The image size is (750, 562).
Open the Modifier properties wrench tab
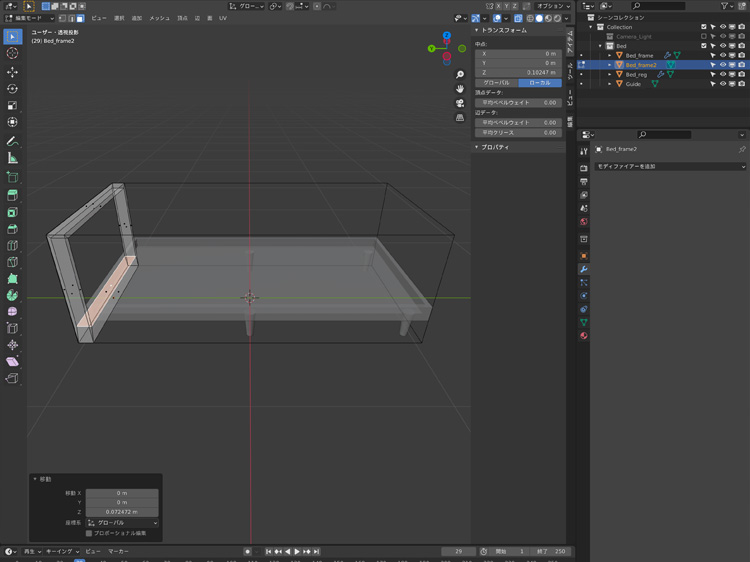pos(583,269)
